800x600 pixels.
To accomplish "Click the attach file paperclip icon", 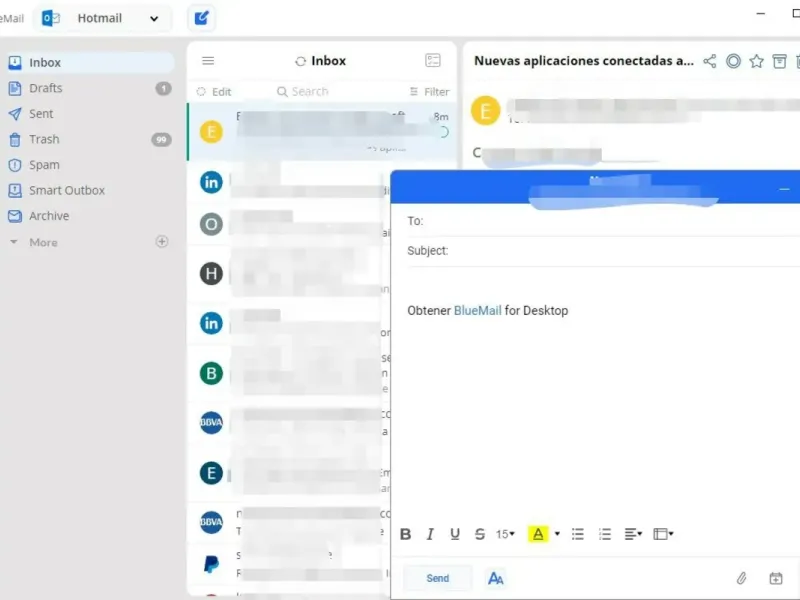I will 741,578.
